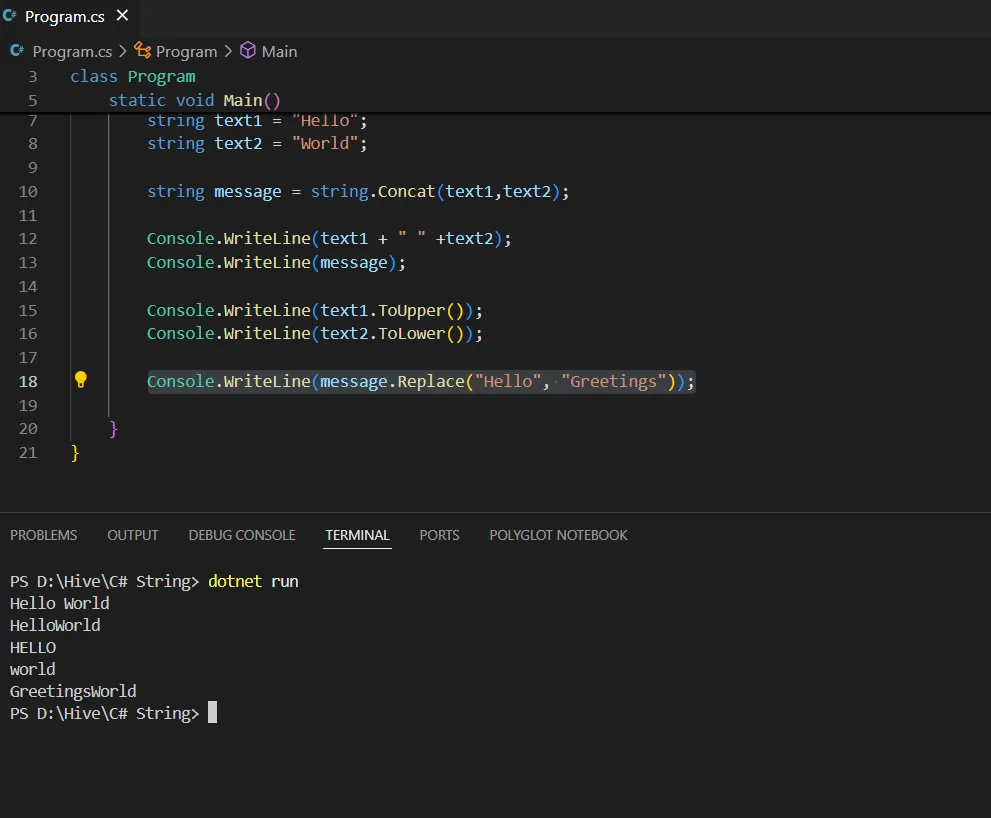Switch to the OUTPUT panel tab
The image size is (991, 818).
pyautogui.click(x=133, y=535)
